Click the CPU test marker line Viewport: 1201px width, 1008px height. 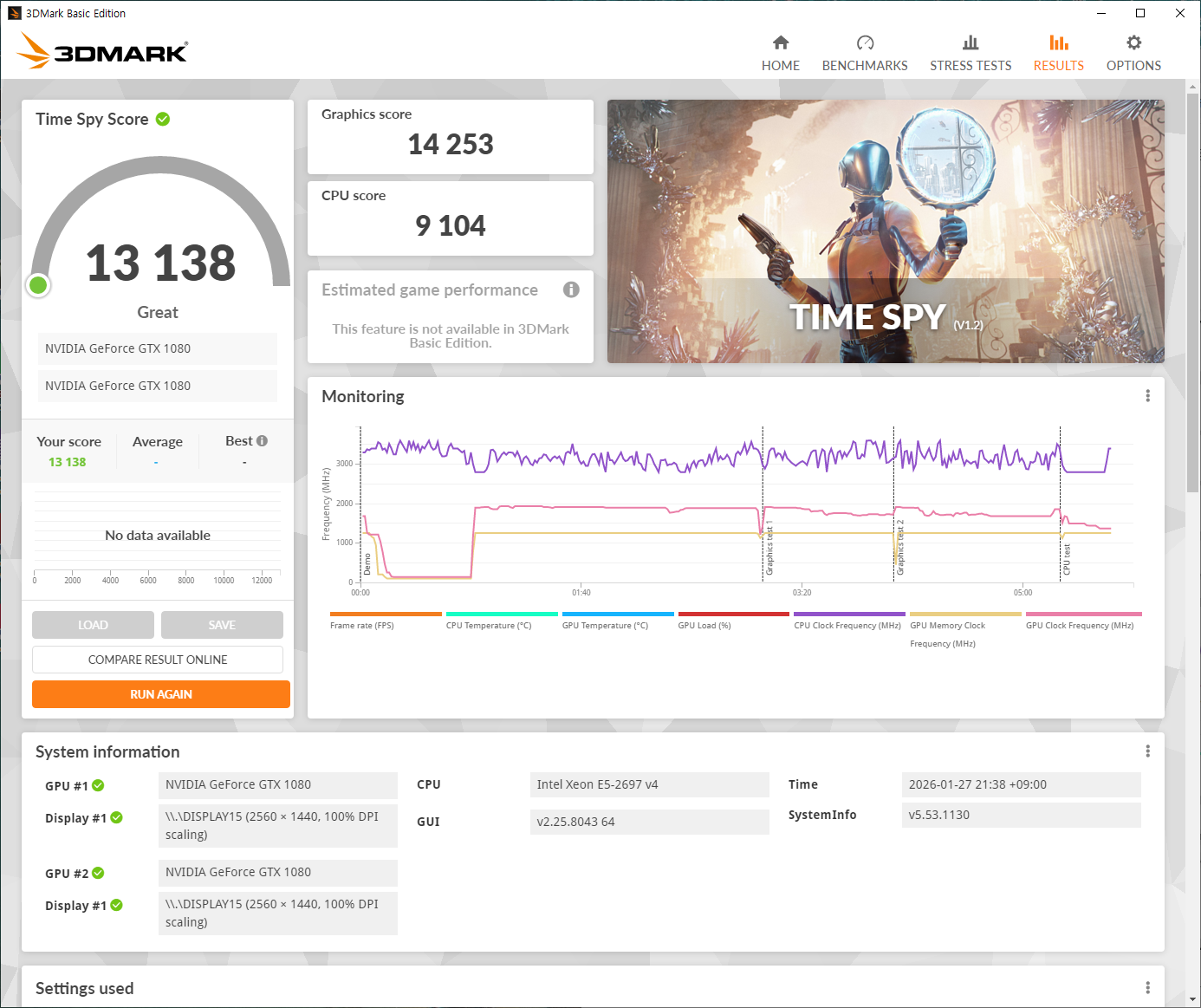point(1060,503)
